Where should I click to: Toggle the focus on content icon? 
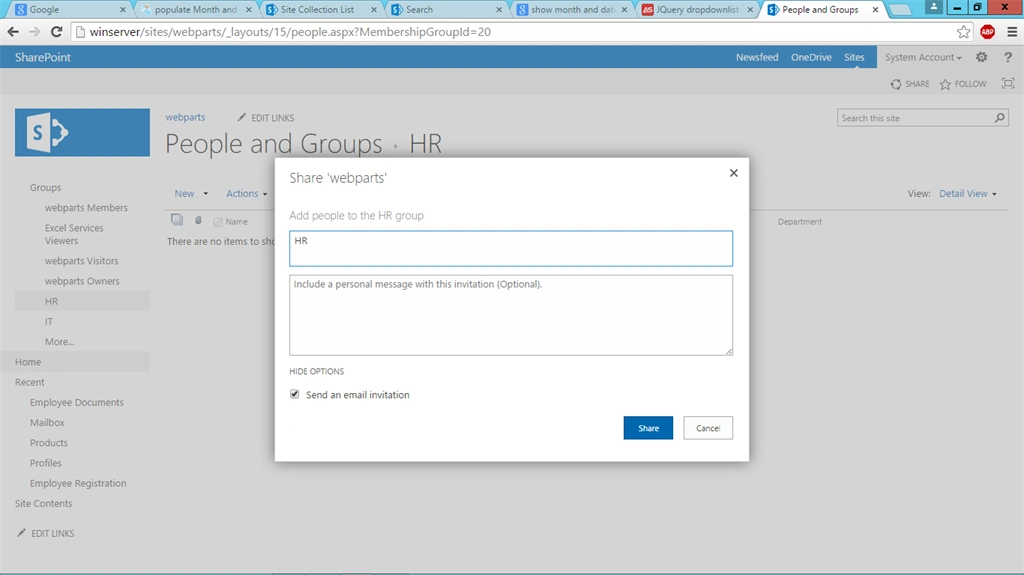pyautogui.click(x=1008, y=84)
